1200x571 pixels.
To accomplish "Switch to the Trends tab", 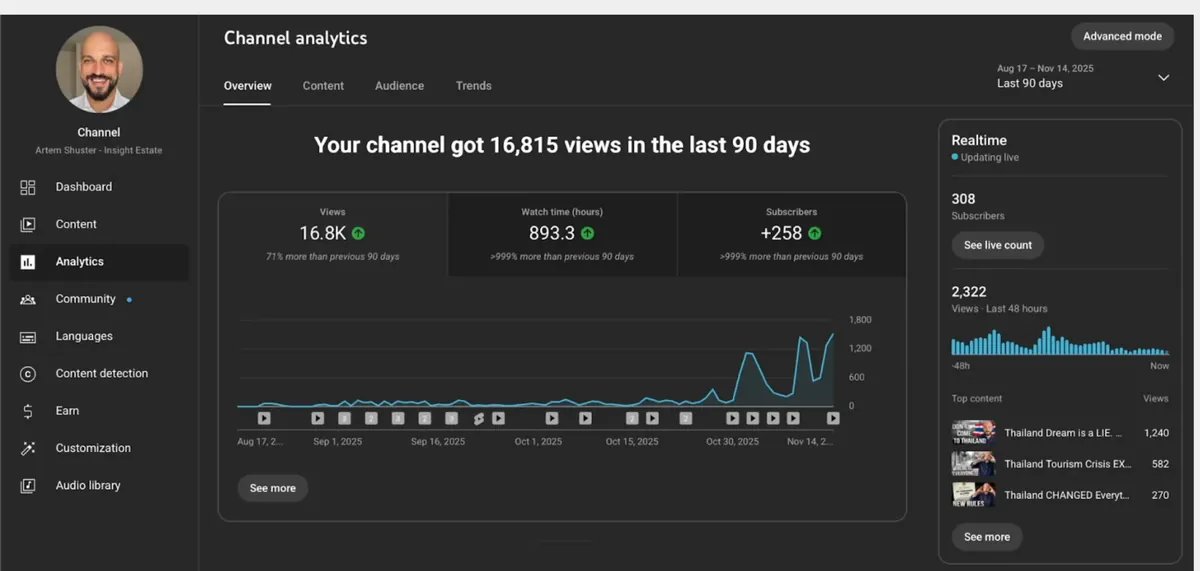I will 473,86.
